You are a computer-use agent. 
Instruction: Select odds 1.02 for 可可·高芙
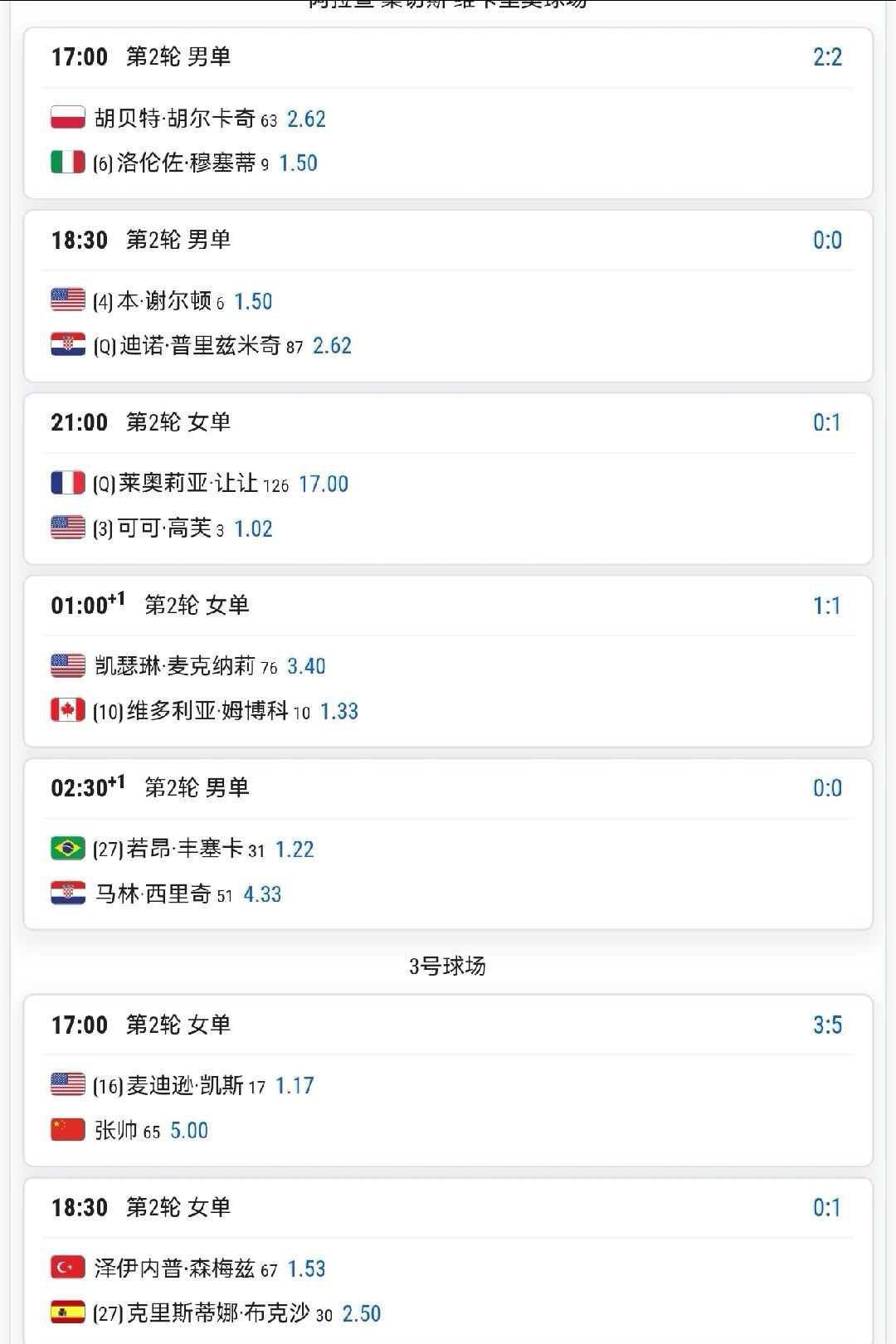(253, 528)
